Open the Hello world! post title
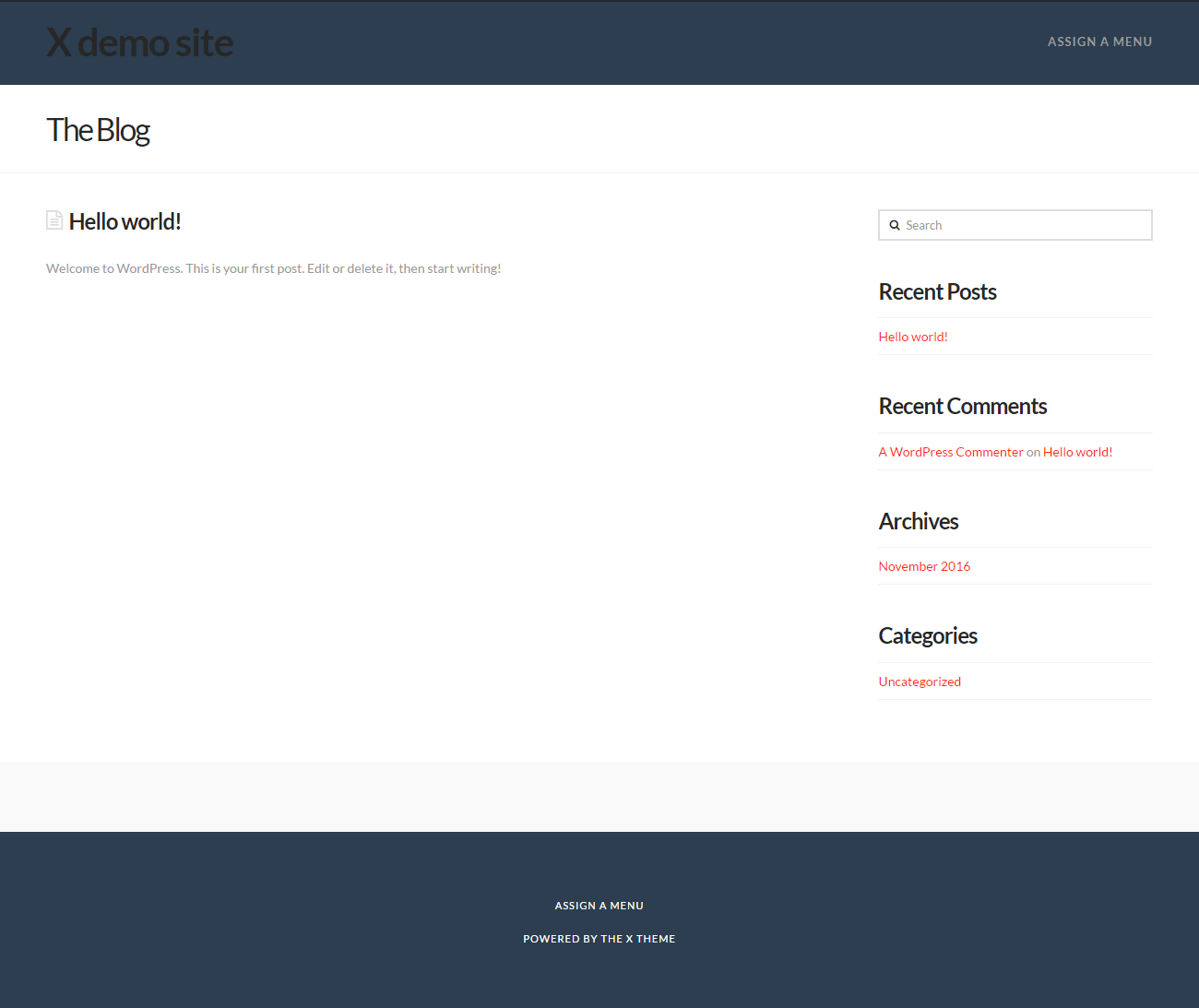 click(x=125, y=221)
